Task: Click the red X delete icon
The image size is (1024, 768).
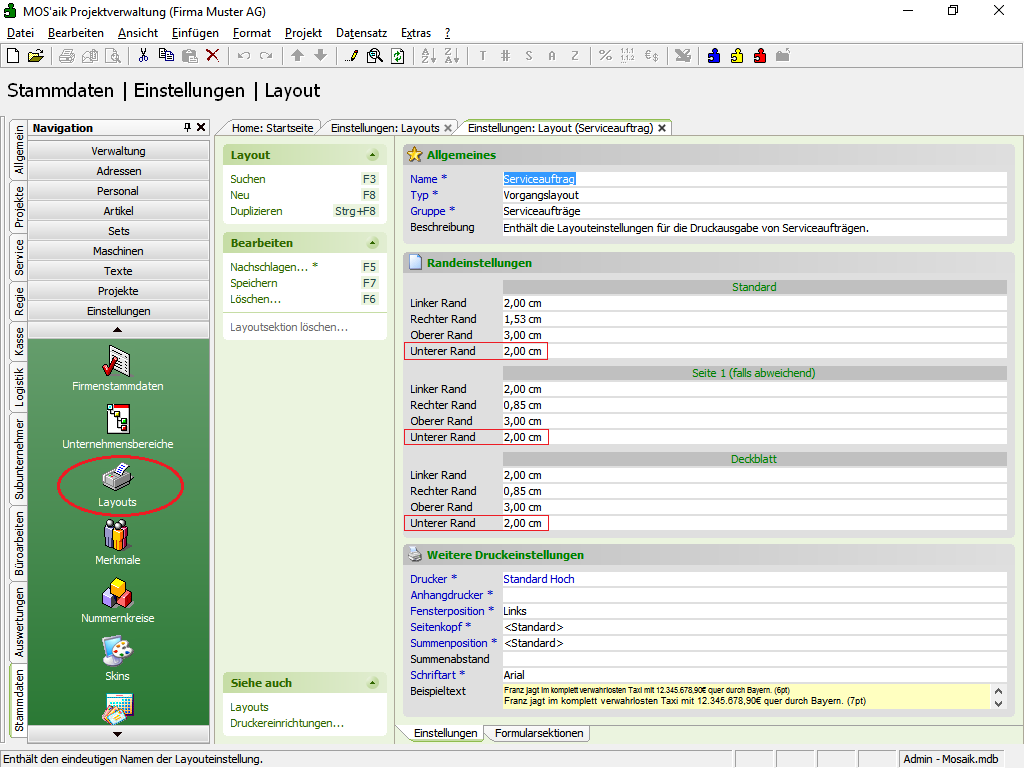Action: click(x=212, y=56)
